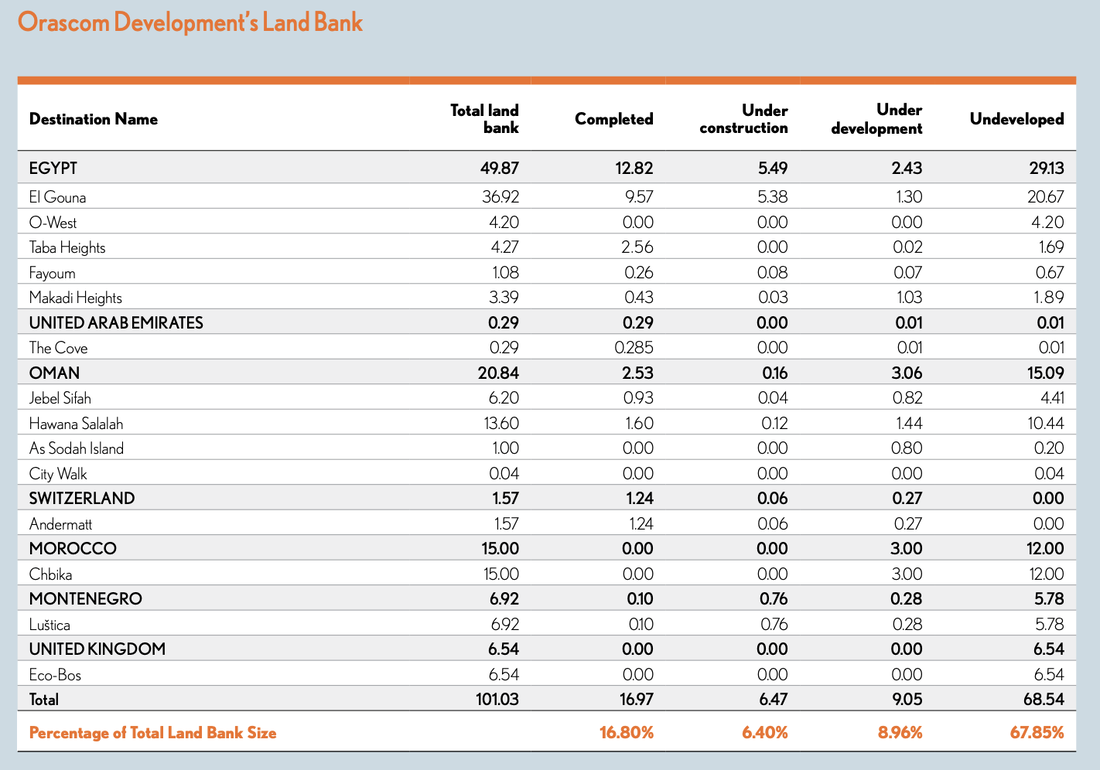Image resolution: width=1100 pixels, height=770 pixels.
Task: Click the Taba Heights row label
Action: point(67,248)
